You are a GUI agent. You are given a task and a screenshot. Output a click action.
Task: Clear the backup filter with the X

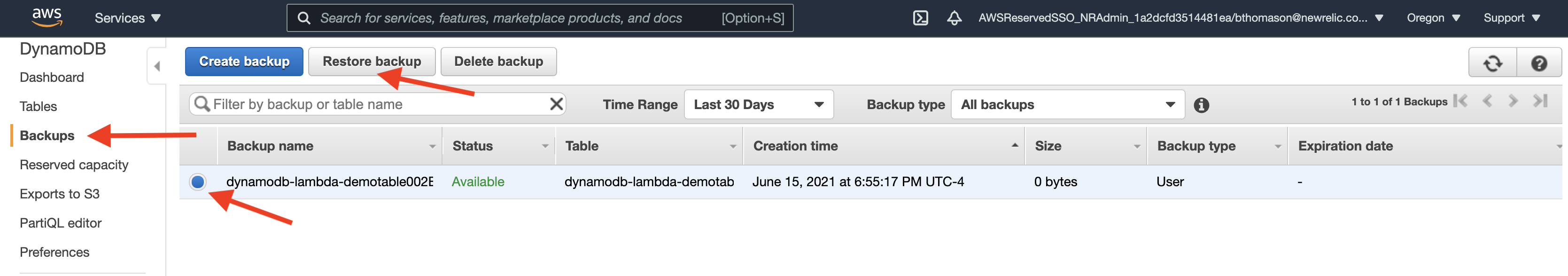point(556,104)
